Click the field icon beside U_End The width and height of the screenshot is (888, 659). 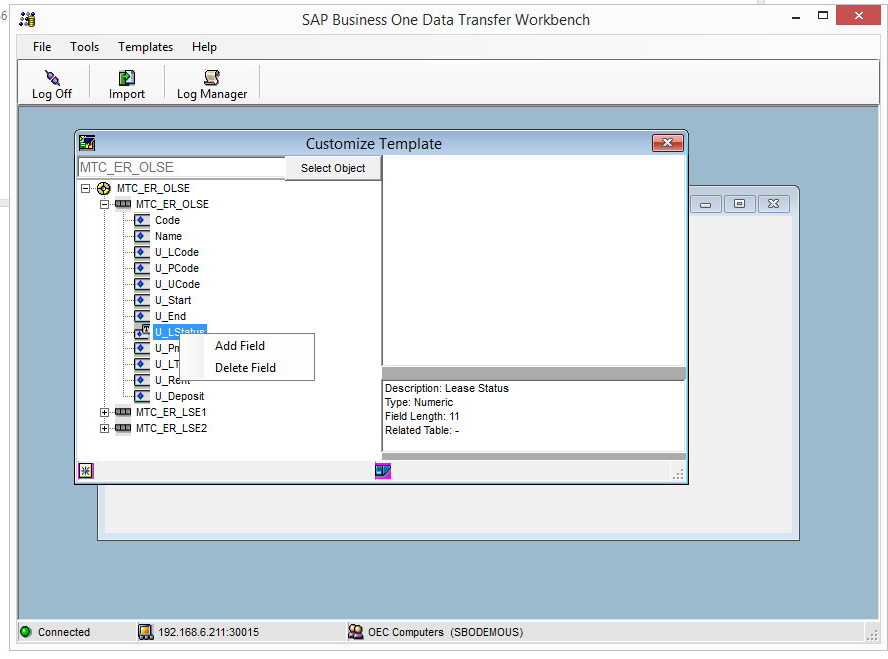pyautogui.click(x=142, y=316)
